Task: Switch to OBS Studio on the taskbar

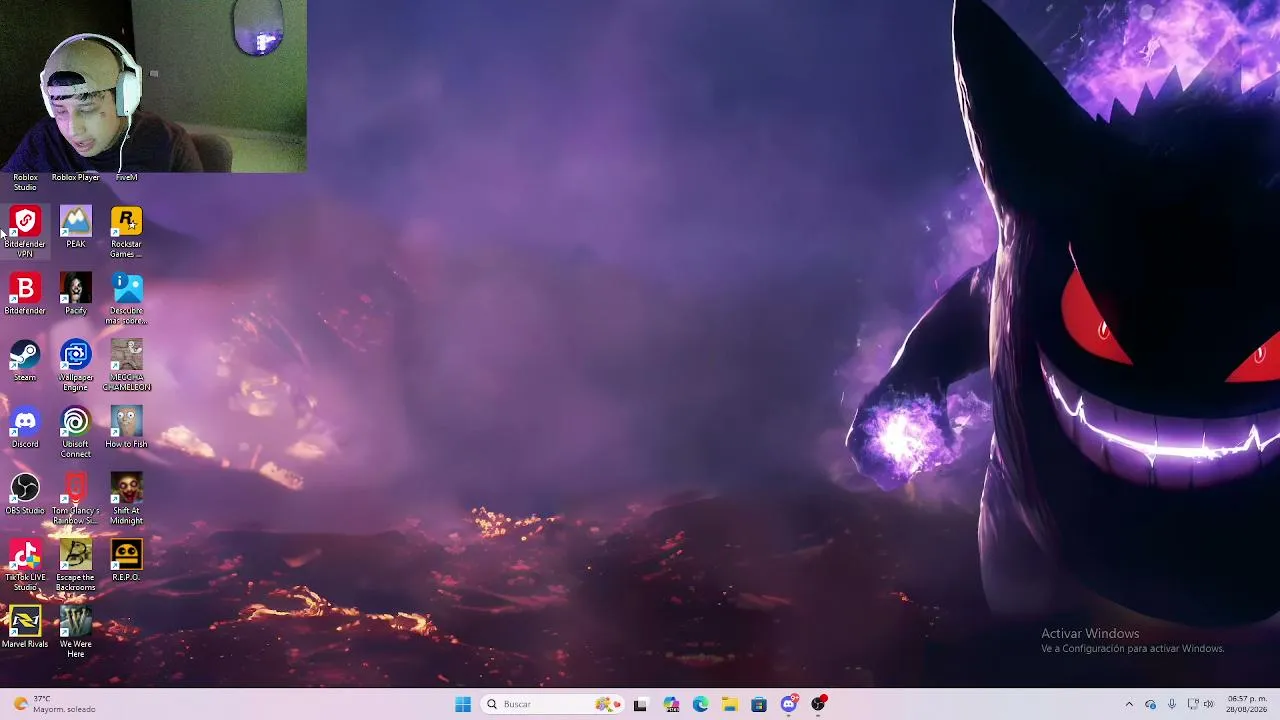Action: click(x=819, y=704)
